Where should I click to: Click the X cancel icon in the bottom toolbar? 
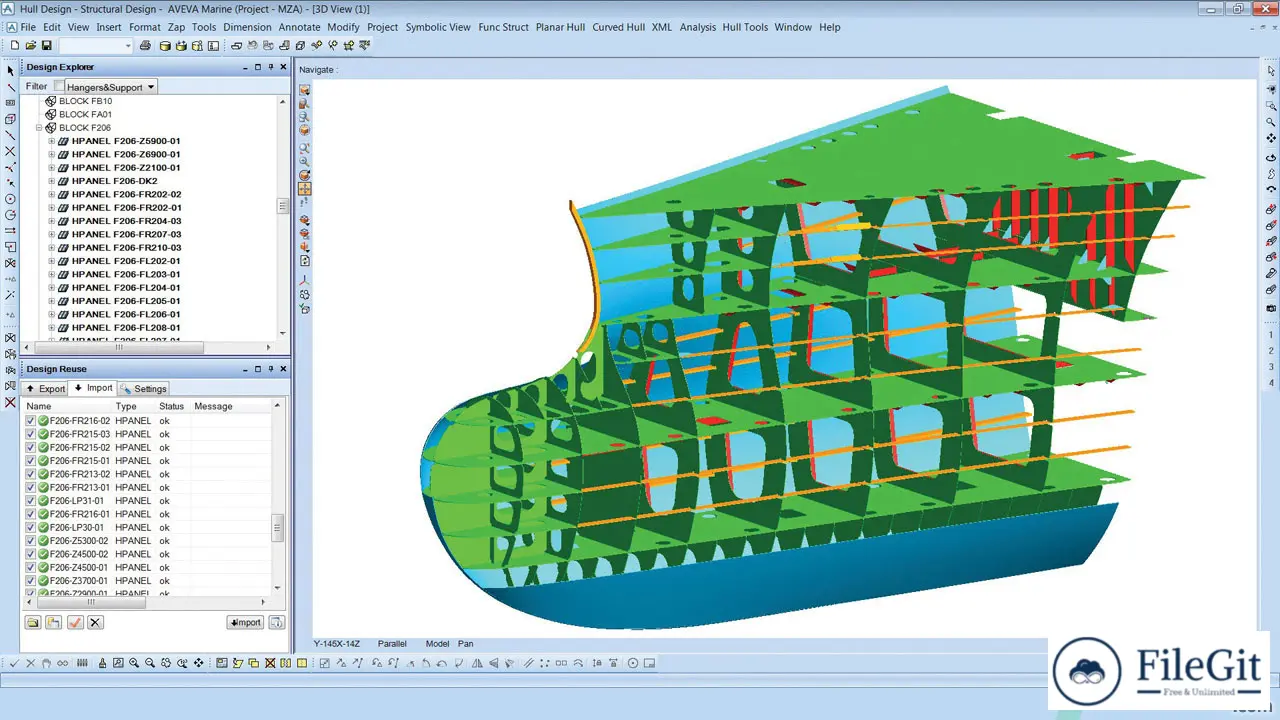[30, 663]
